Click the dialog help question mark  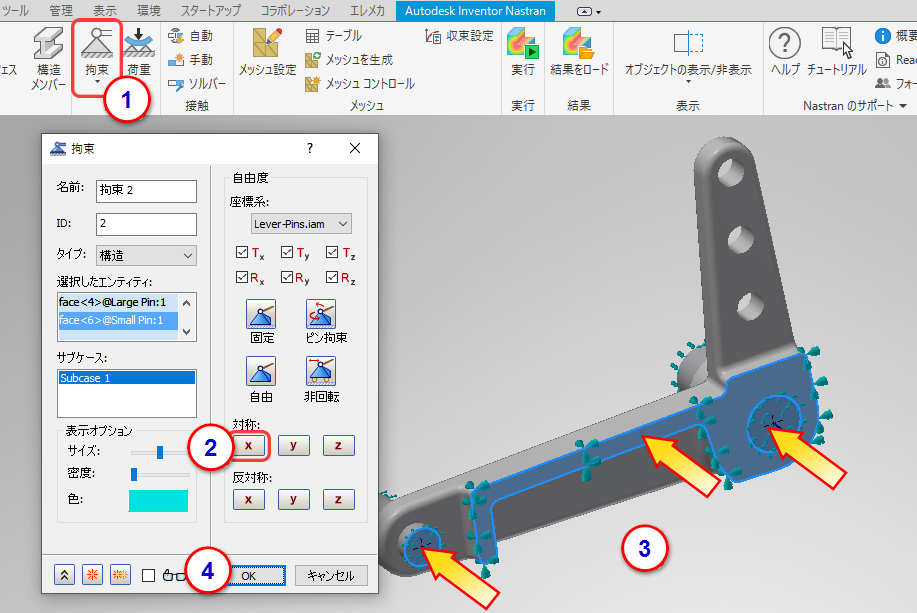pos(310,148)
